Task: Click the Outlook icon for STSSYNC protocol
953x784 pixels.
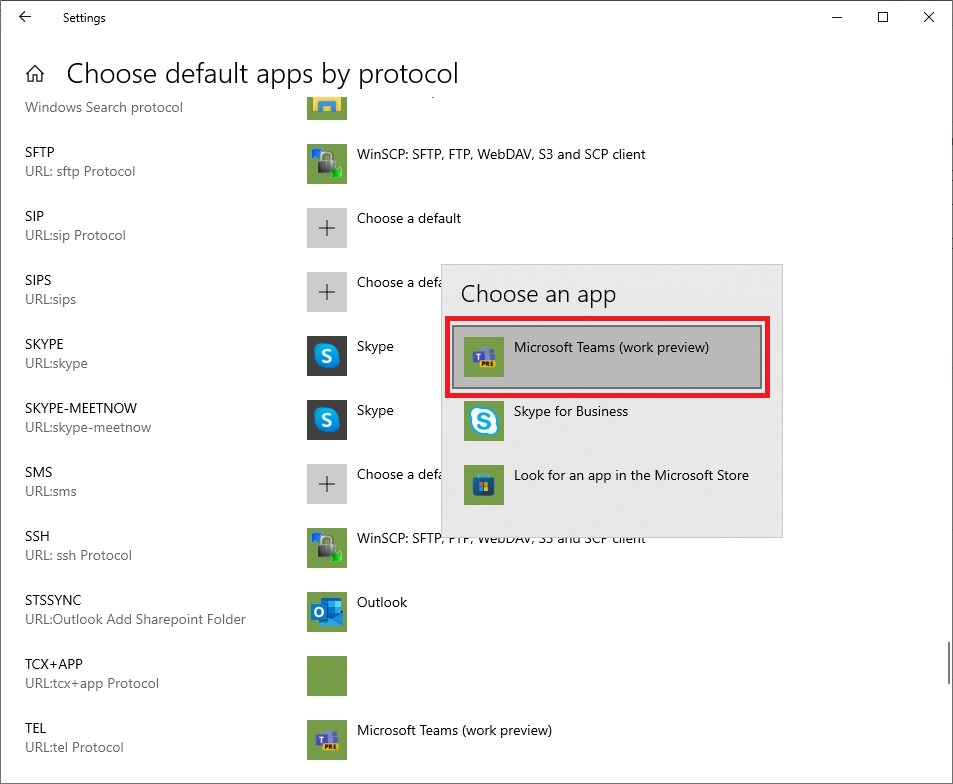Action: 326,612
